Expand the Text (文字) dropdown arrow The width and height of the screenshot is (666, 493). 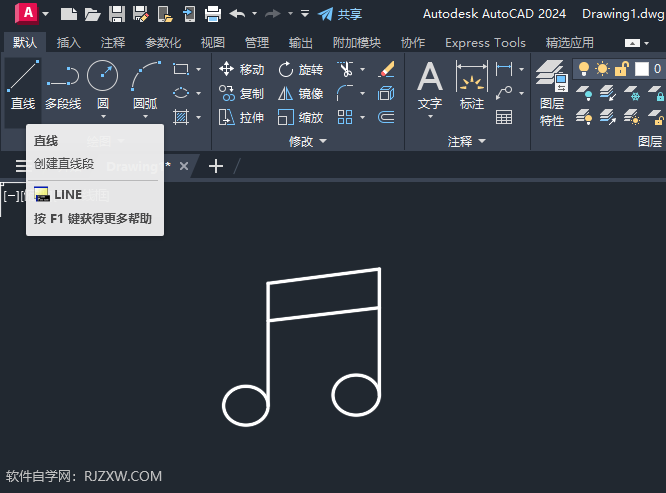pyautogui.click(x=430, y=116)
